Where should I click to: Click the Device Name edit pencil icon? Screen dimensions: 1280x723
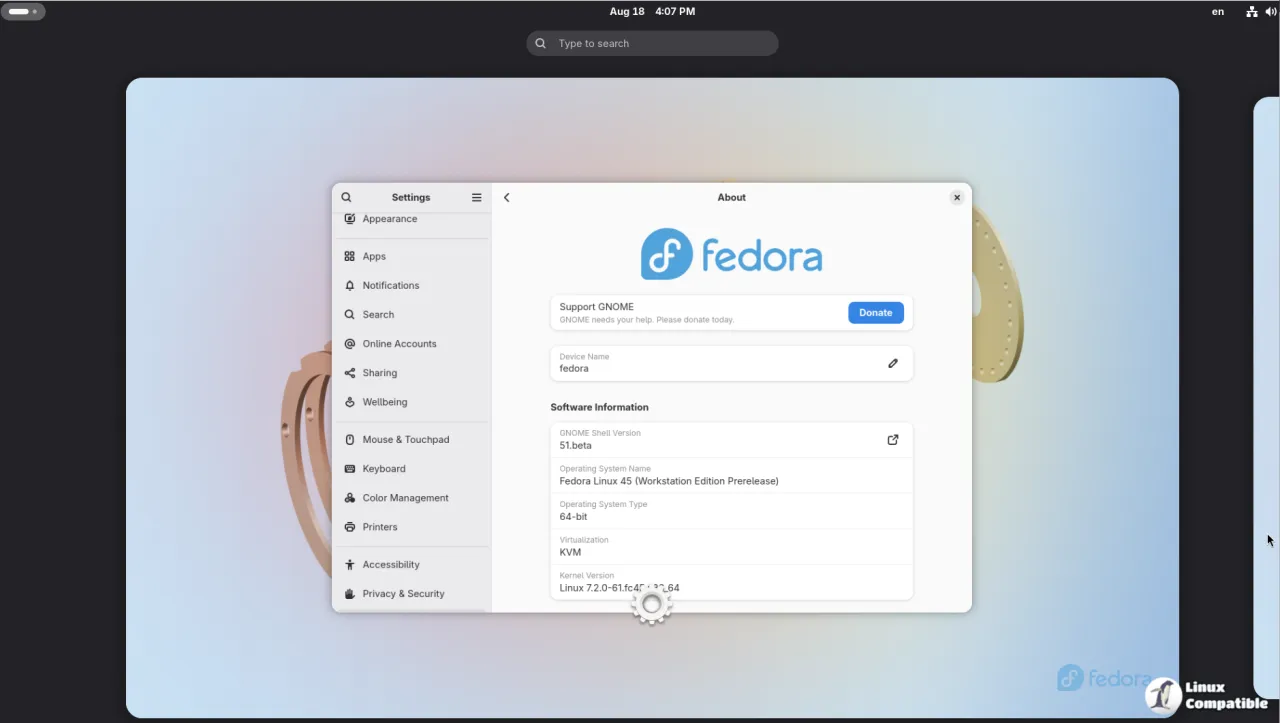pyautogui.click(x=893, y=363)
